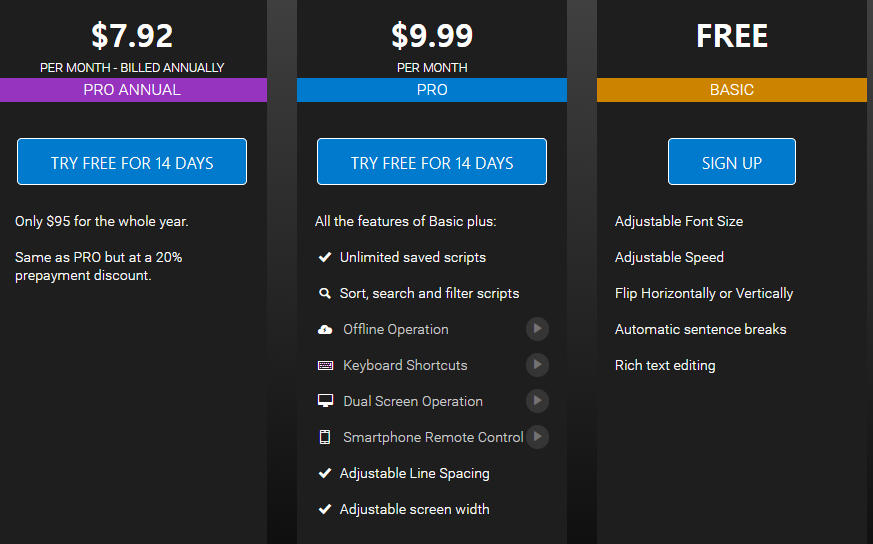
Task: Click the magnifier icon beside Sort, search scripts
Action: pyautogui.click(x=325, y=293)
